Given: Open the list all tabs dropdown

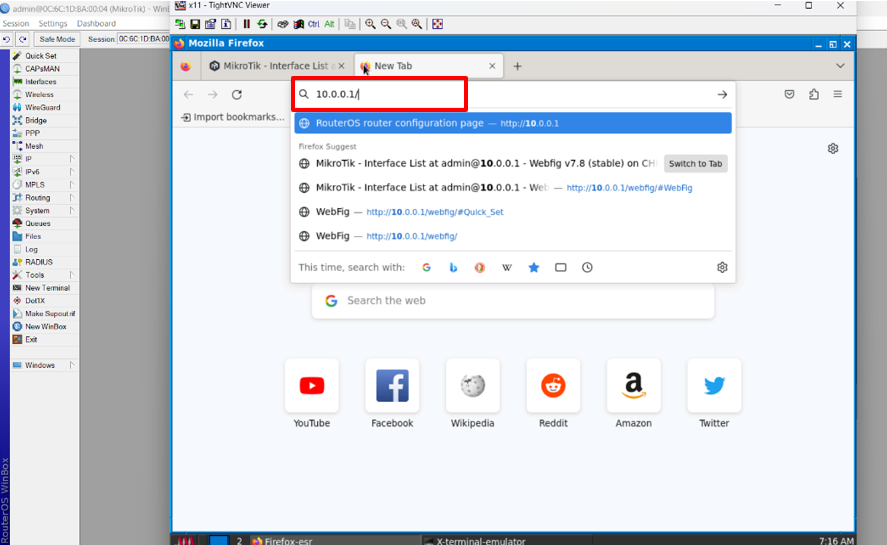Looking at the screenshot, I should pyautogui.click(x=840, y=66).
